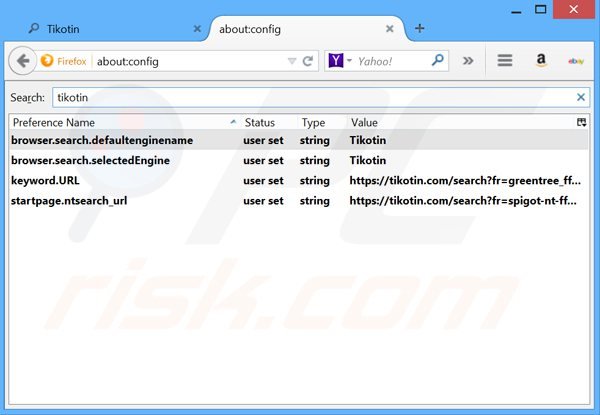Open the eBay toolbar button
The width and height of the screenshot is (600, 415).
(x=576, y=61)
